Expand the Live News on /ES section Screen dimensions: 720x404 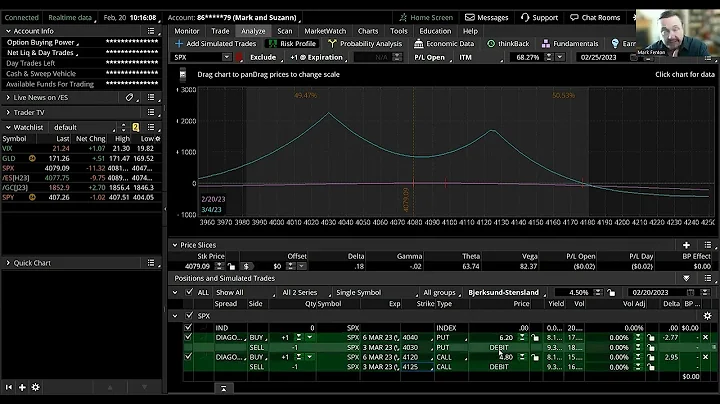click(8, 97)
